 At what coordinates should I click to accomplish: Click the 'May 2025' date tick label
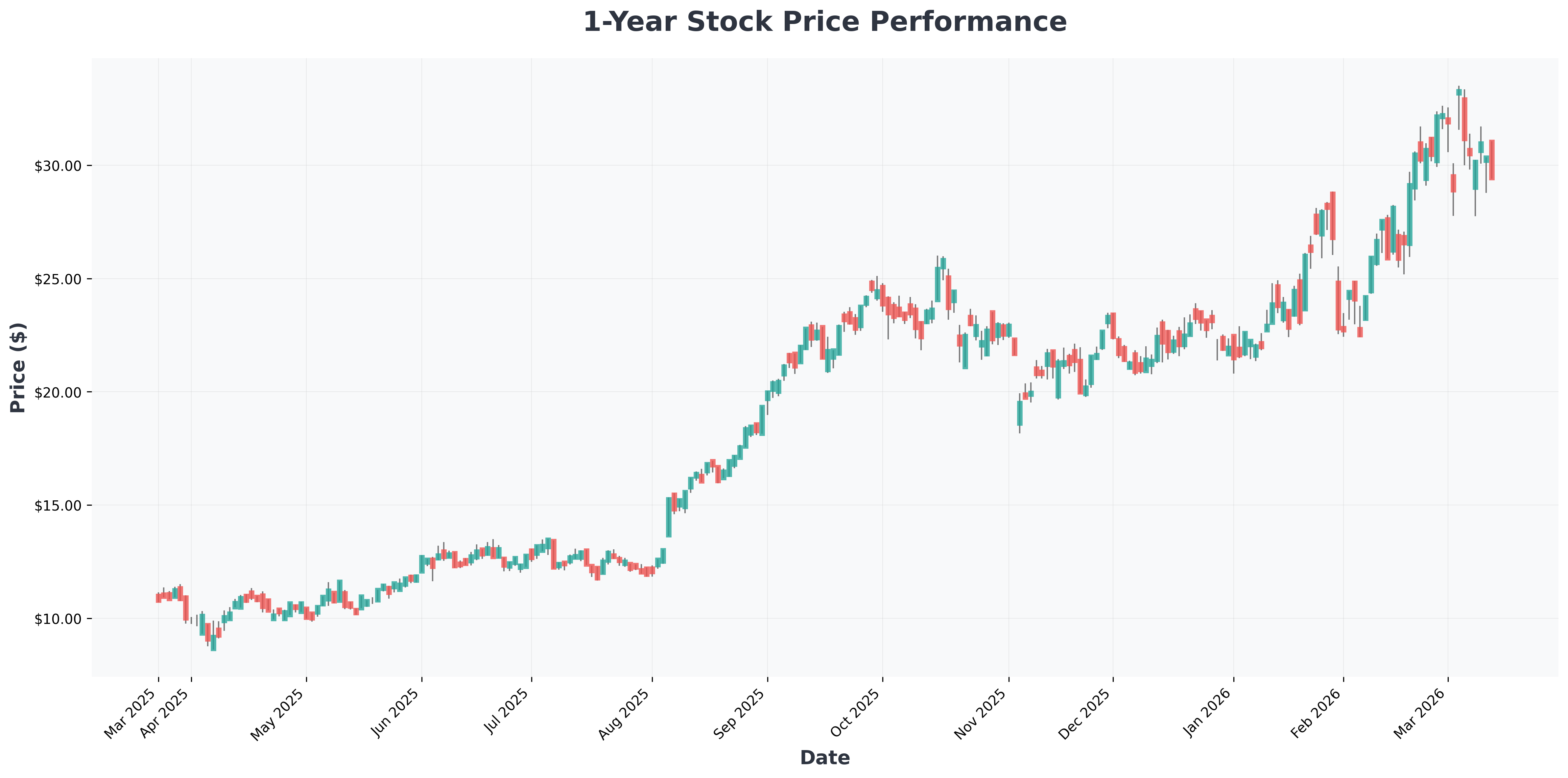[x=279, y=713]
